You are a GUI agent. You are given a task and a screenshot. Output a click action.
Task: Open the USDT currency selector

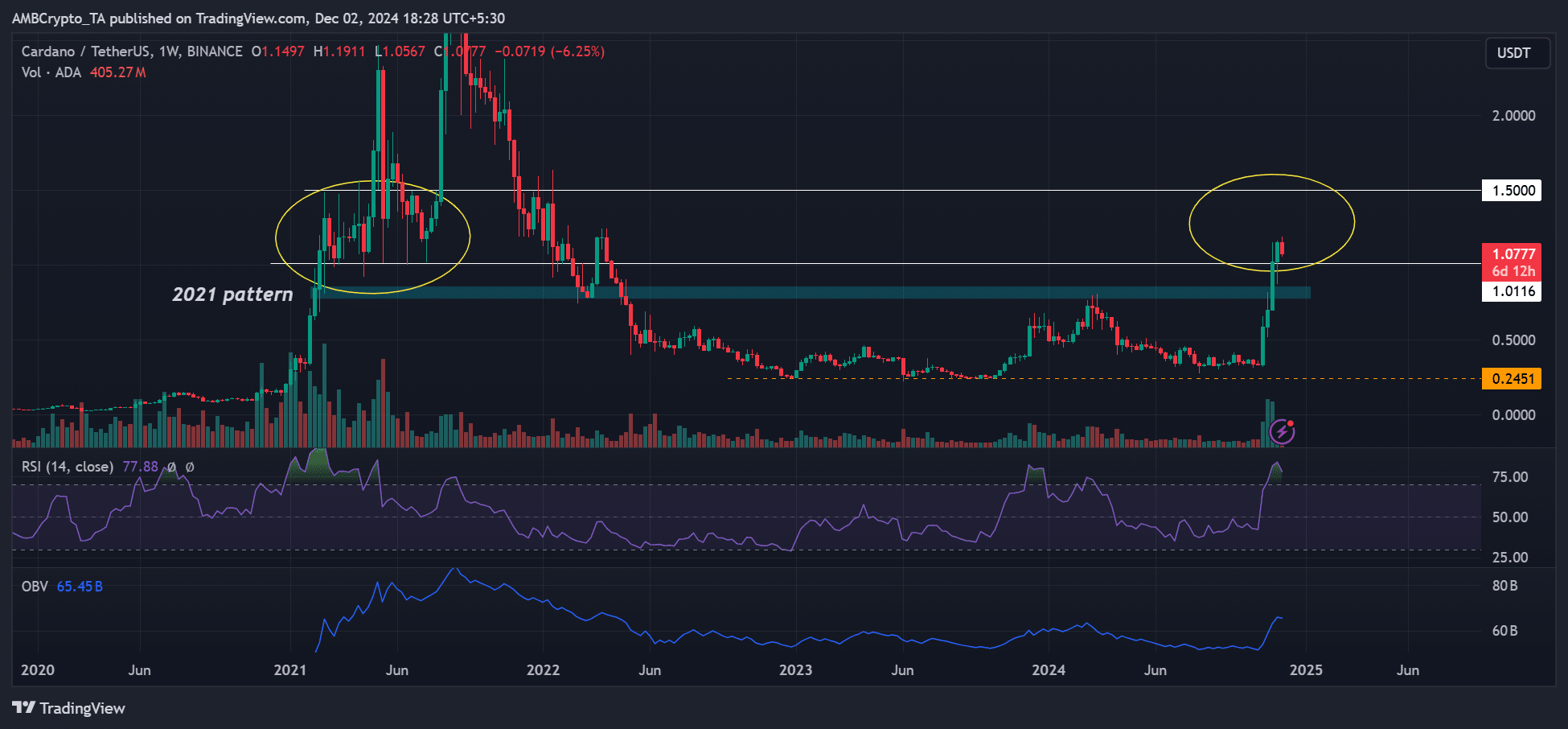[x=1516, y=53]
